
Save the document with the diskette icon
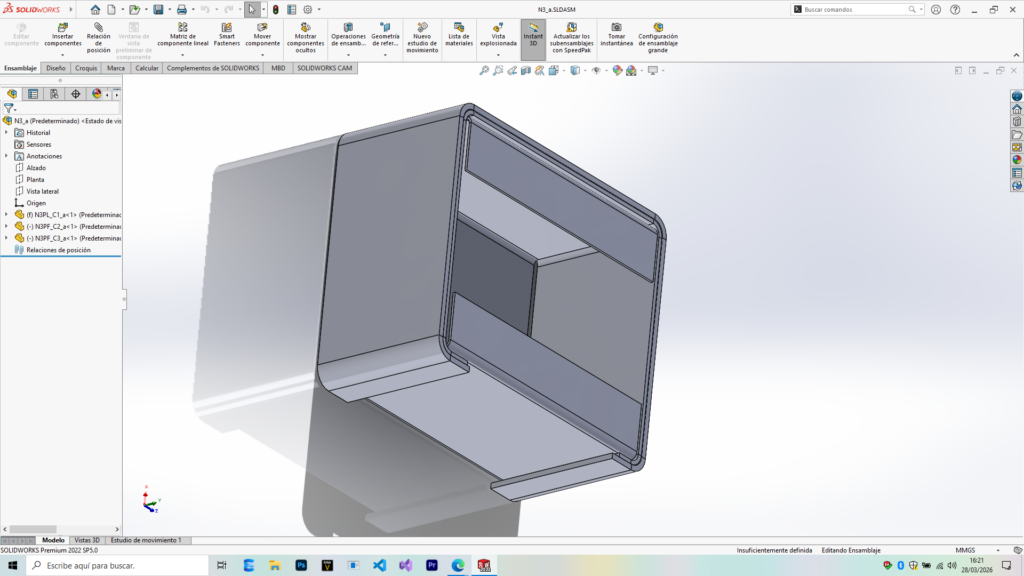coord(158,9)
